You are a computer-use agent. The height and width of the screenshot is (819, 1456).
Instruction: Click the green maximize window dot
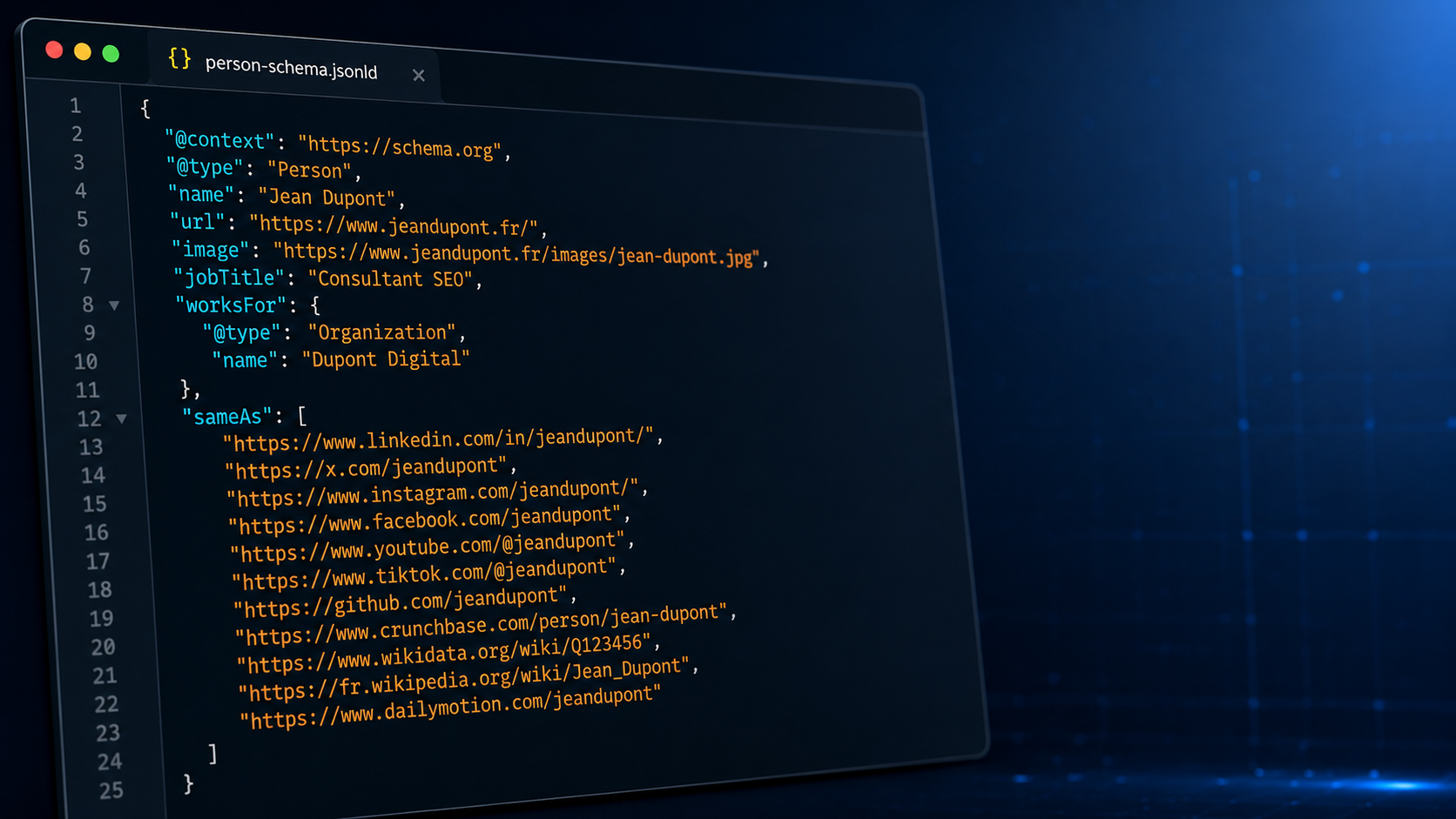tap(111, 53)
